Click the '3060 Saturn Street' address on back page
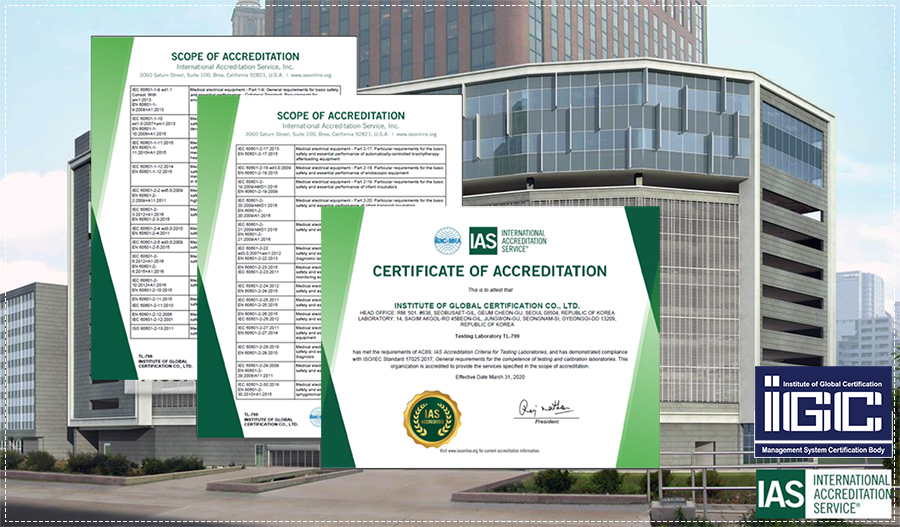The height and width of the screenshot is (527, 900). pyautogui.click(x=235, y=75)
